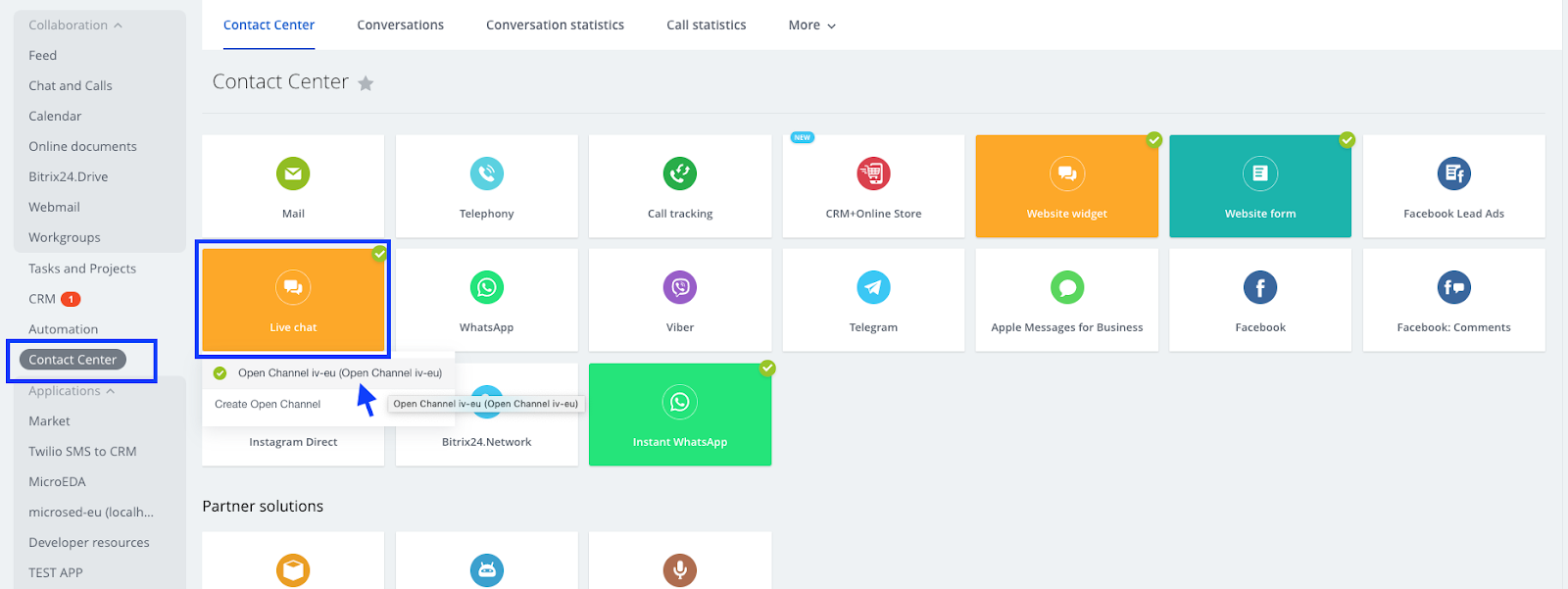Open microsed-eu (localh... sidebar item
Viewport: 1568px width, 589px height.
point(91,513)
